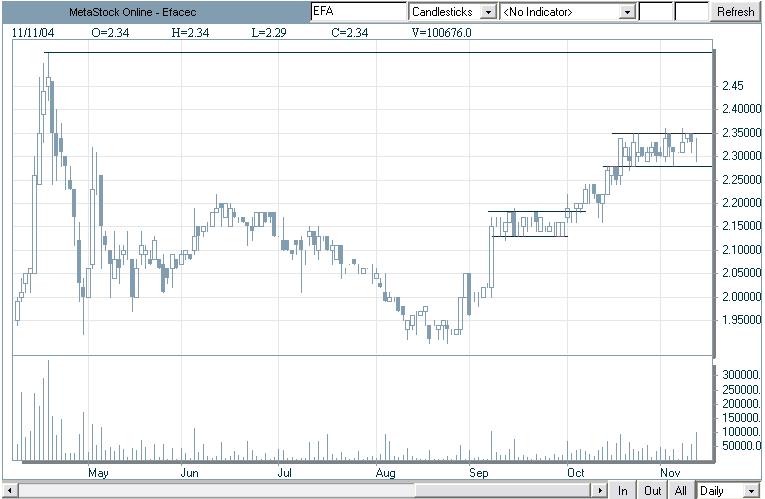Click the 150000 volume axis label
Viewport: 765px width, 499px height.
[x=741, y=418]
